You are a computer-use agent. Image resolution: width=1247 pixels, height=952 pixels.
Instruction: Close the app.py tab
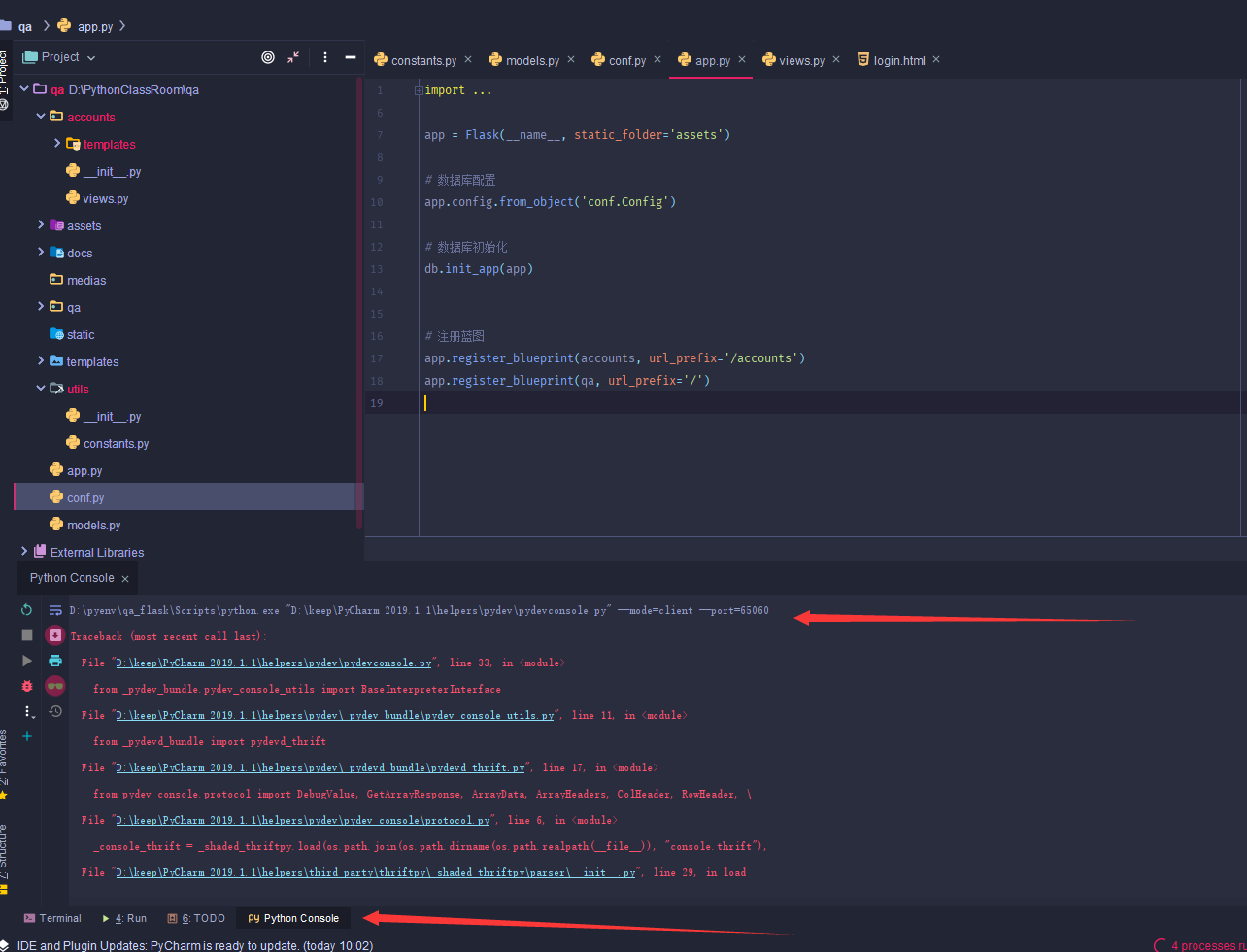pos(743,59)
